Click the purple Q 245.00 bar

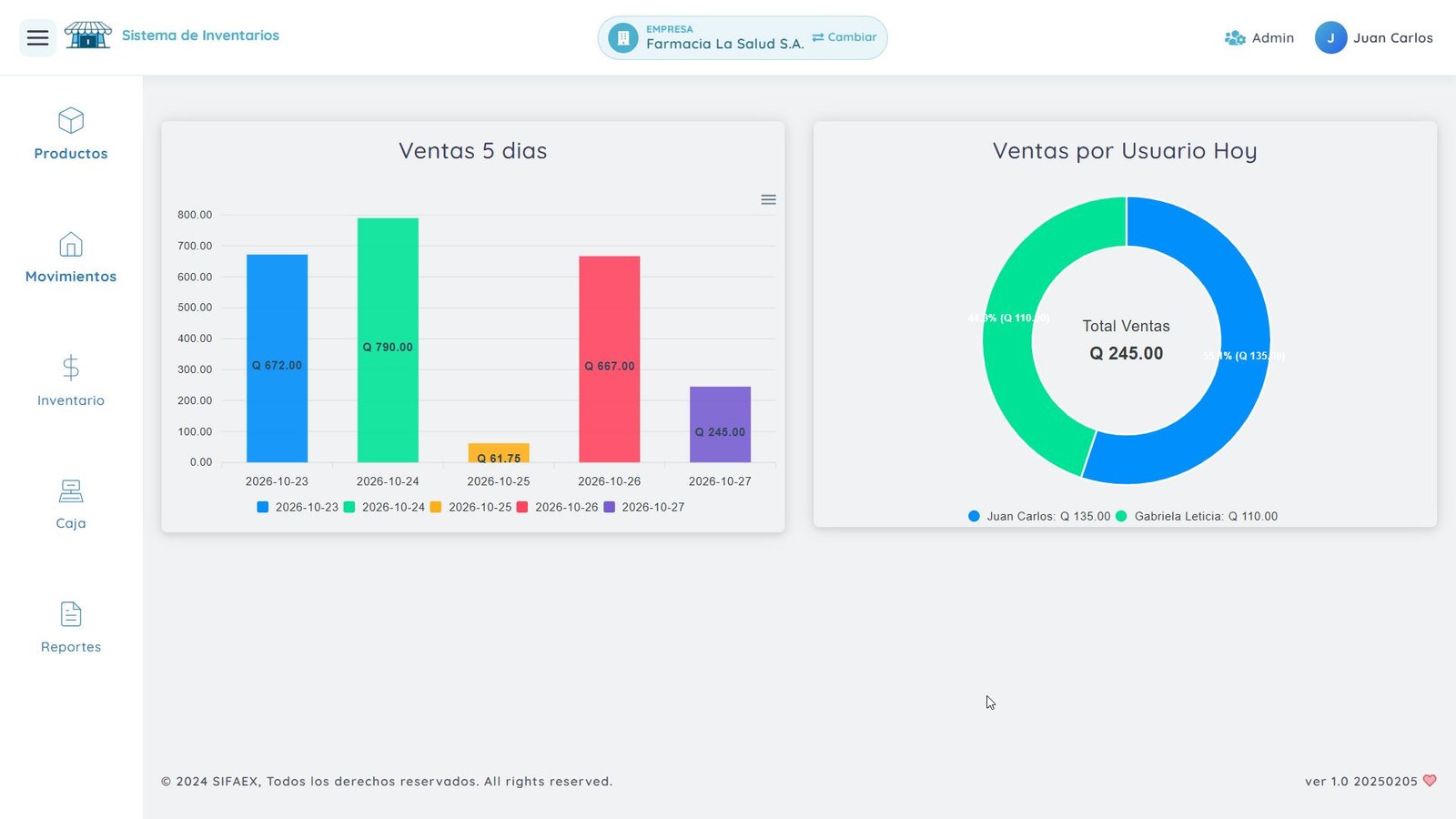pyautogui.click(x=720, y=424)
